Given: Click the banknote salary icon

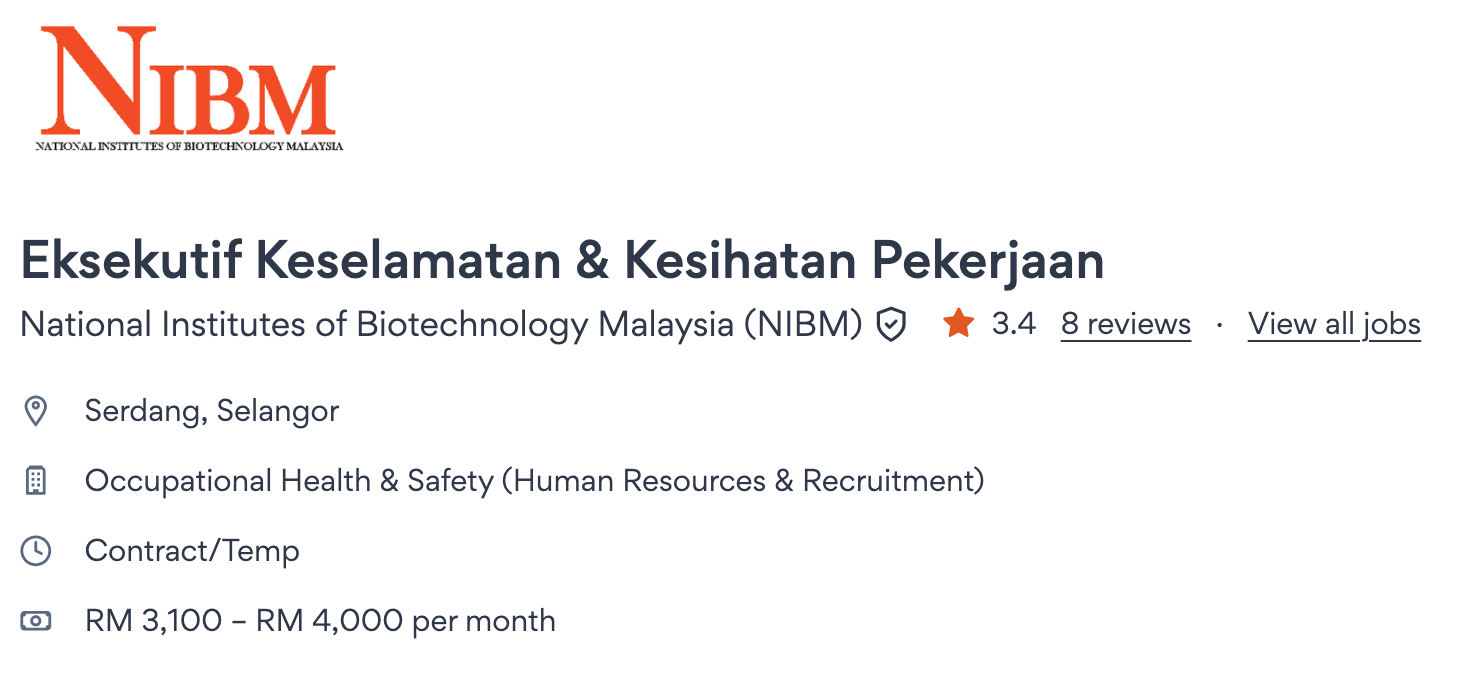Looking at the screenshot, I should tap(36, 621).
